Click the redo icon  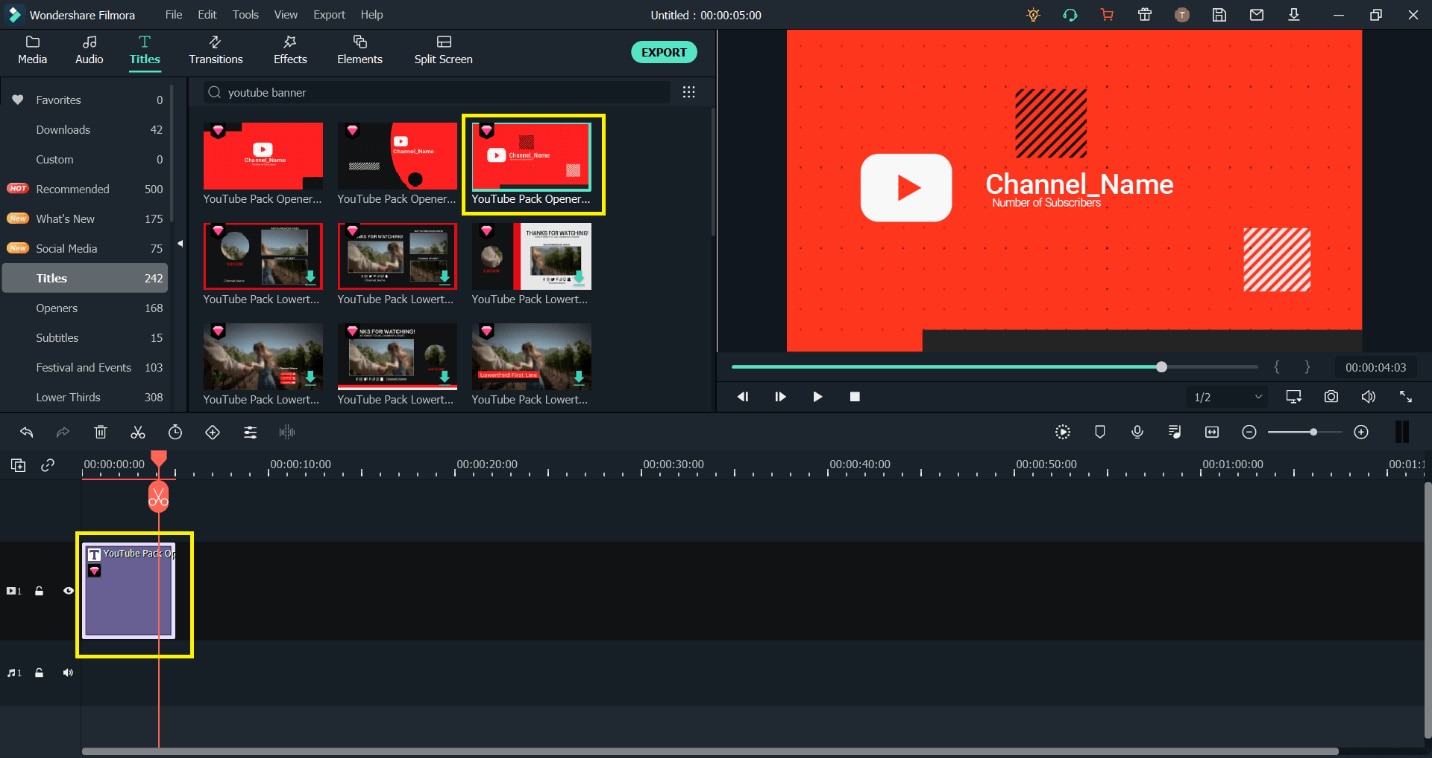click(x=63, y=432)
